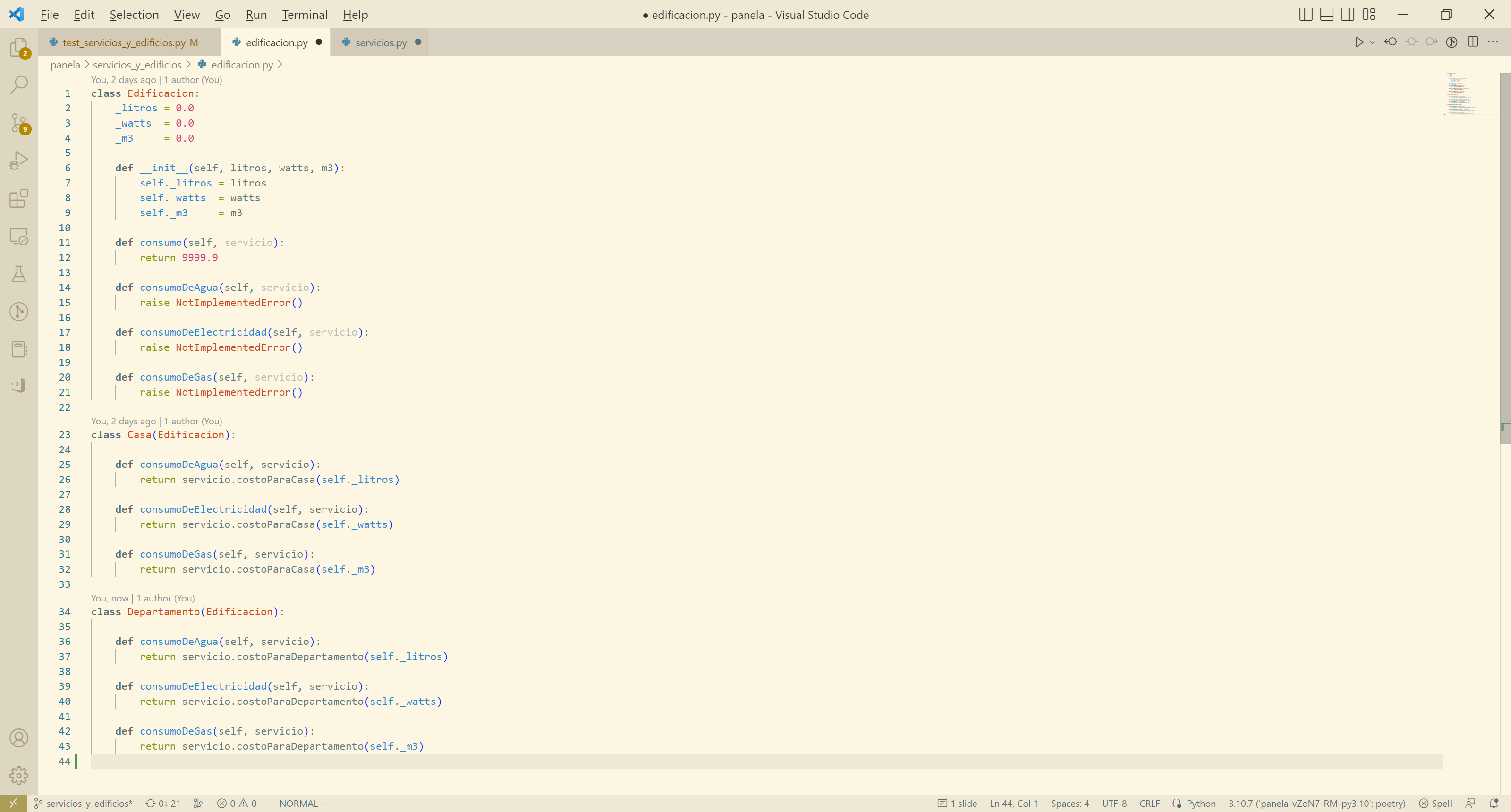The image size is (1511, 812).
Task: Open the Terminal menu
Action: (303, 14)
